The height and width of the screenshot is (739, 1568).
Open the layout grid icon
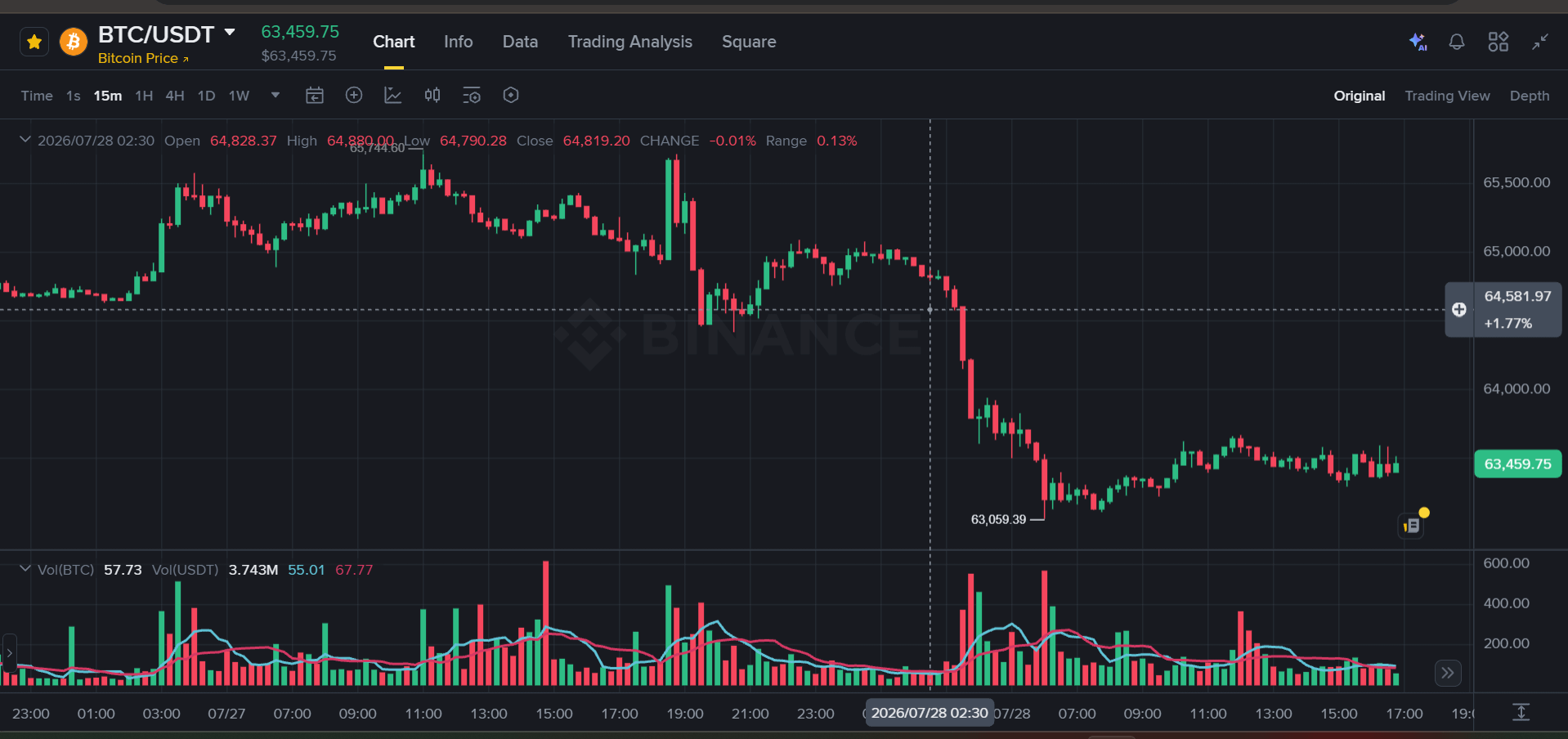pyautogui.click(x=1499, y=42)
